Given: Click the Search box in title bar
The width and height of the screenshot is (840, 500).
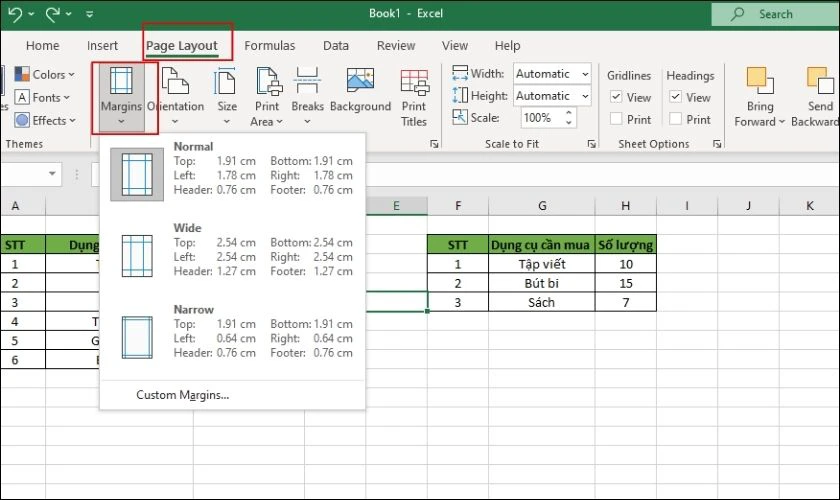Looking at the screenshot, I should pyautogui.click(x=775, y=14).
